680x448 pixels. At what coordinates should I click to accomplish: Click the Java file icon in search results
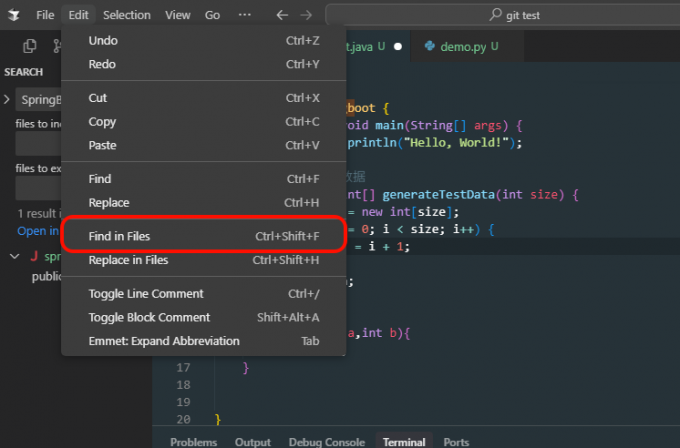point(34,256)
